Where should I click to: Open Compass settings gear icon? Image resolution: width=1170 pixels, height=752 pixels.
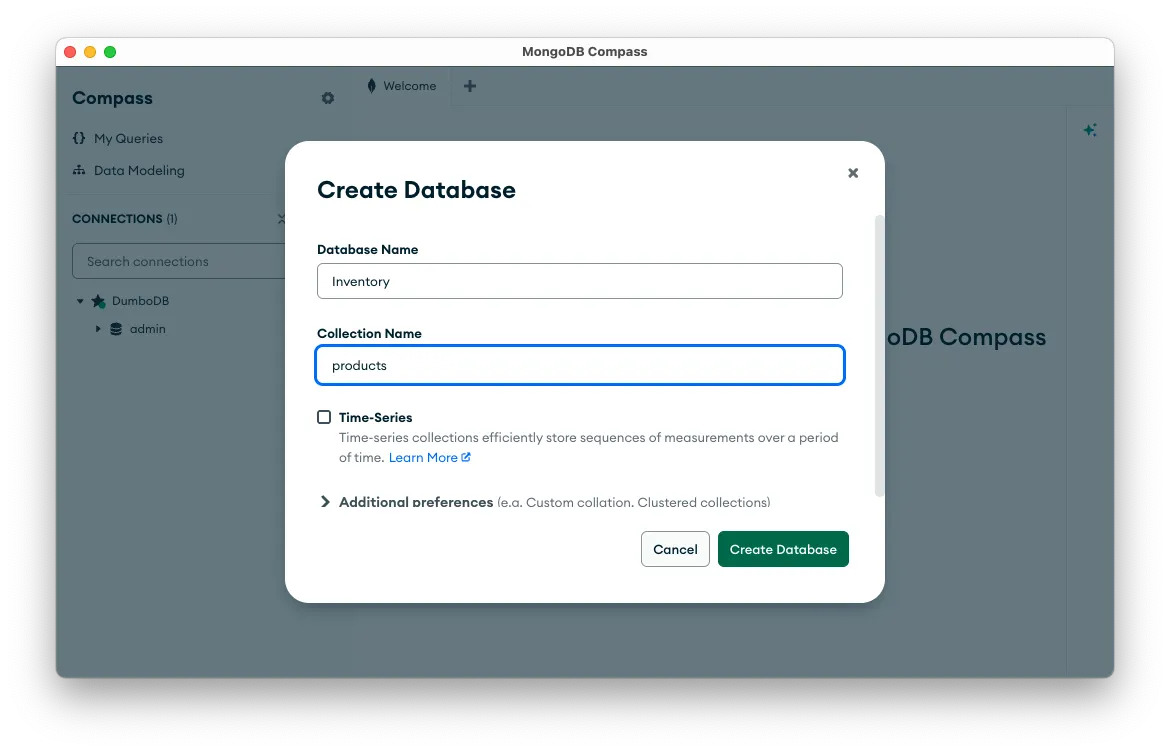328,98
